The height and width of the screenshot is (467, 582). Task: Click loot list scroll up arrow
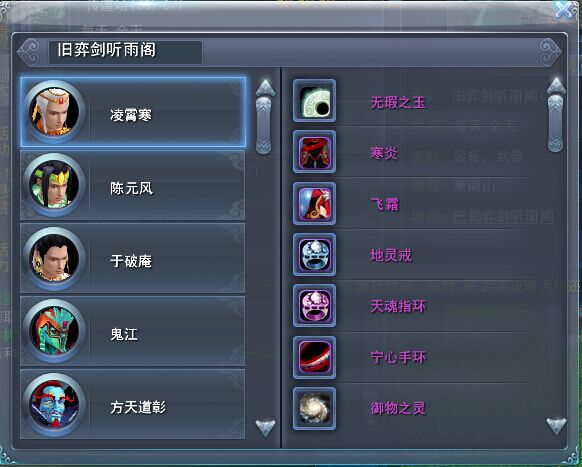(x=556, y=86)
